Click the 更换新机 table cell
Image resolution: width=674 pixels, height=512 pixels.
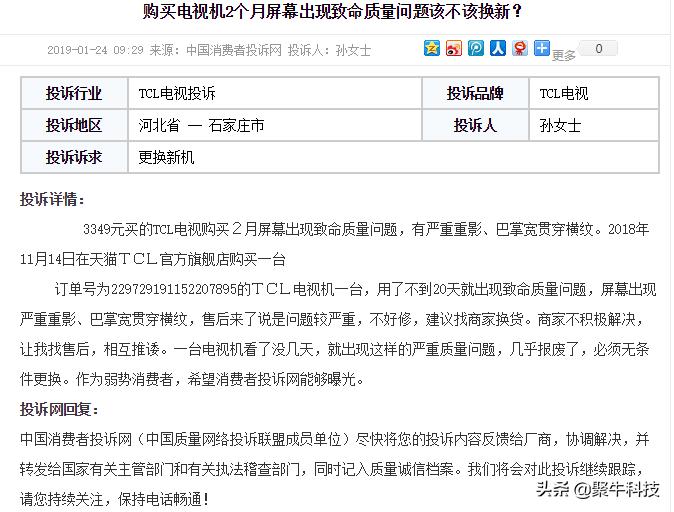click(393, 157)
